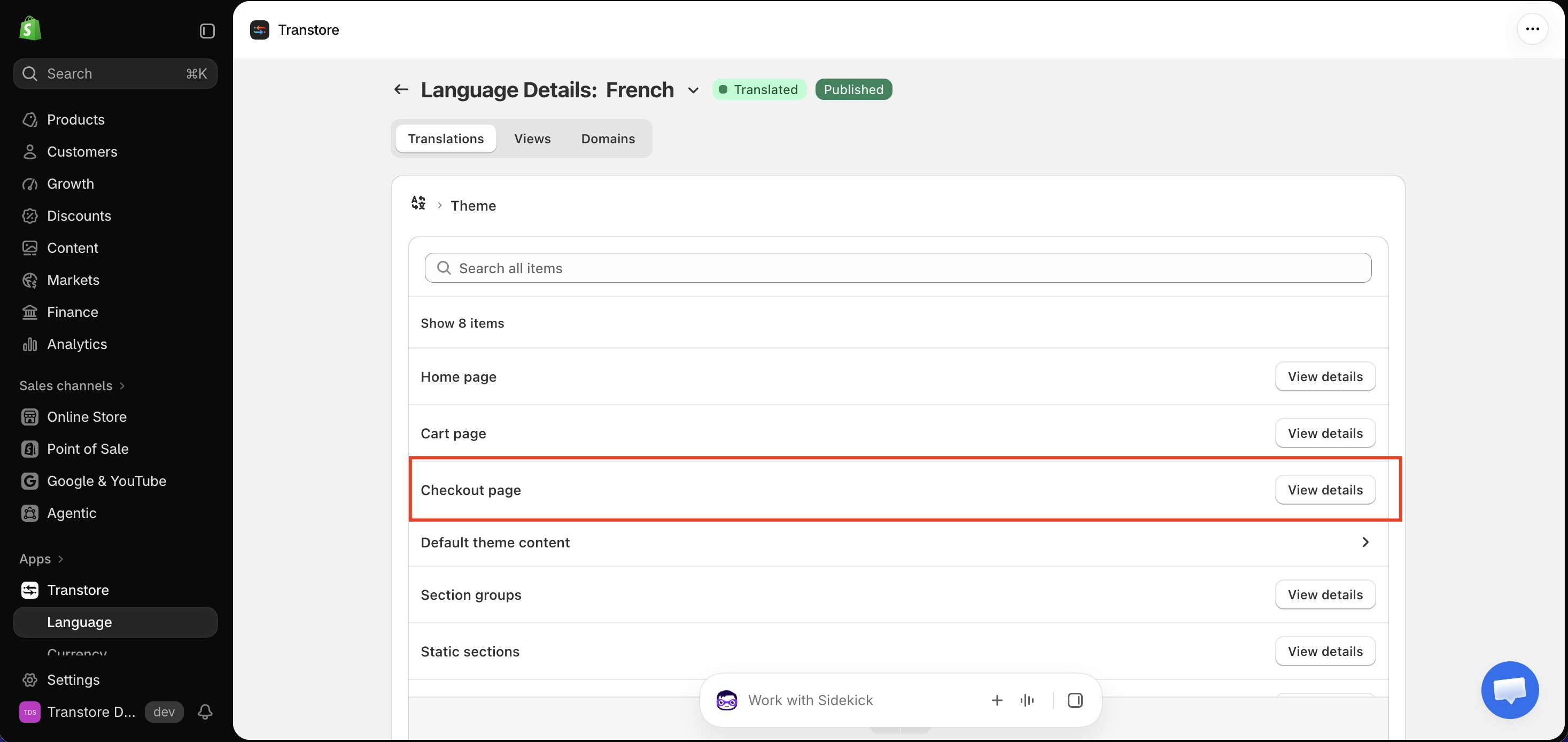Click the Shopify logo icon
The height and width of the screenshot is (742, 1568).
click(x=30, y=29)
